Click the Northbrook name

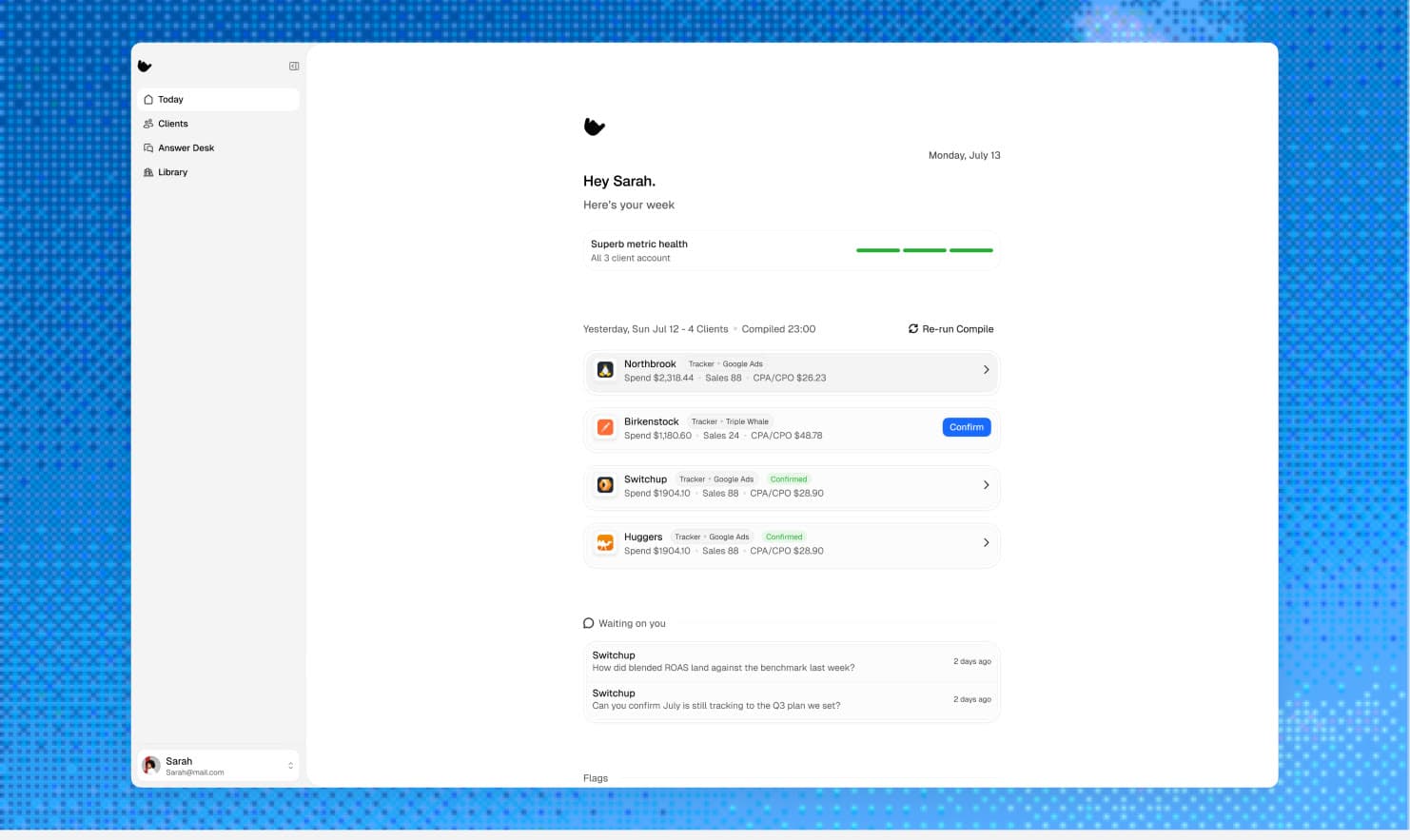pyautogui.click(x=650, y=364)
